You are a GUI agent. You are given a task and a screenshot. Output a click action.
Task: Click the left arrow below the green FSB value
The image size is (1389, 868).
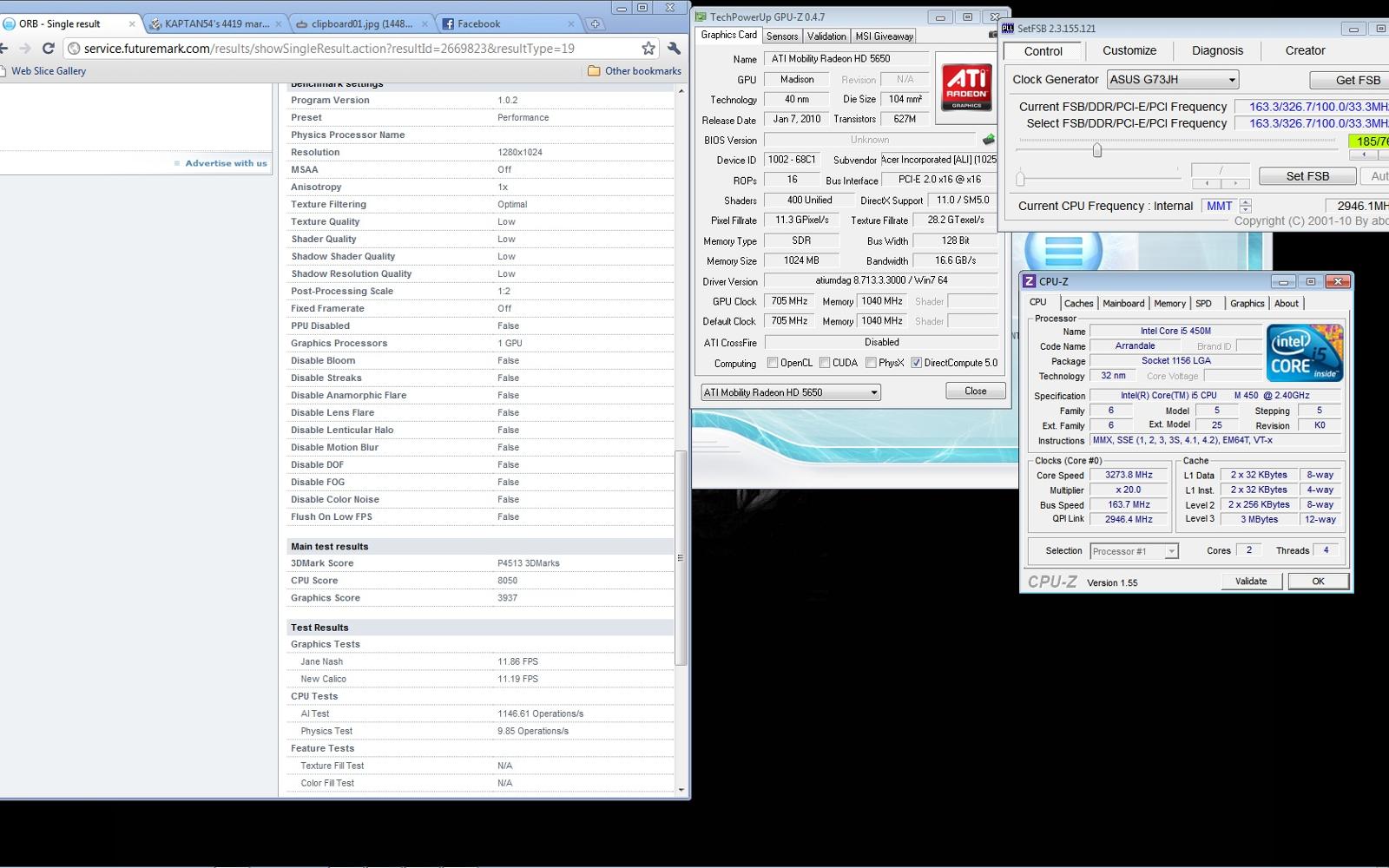(x=1364, y=155)
